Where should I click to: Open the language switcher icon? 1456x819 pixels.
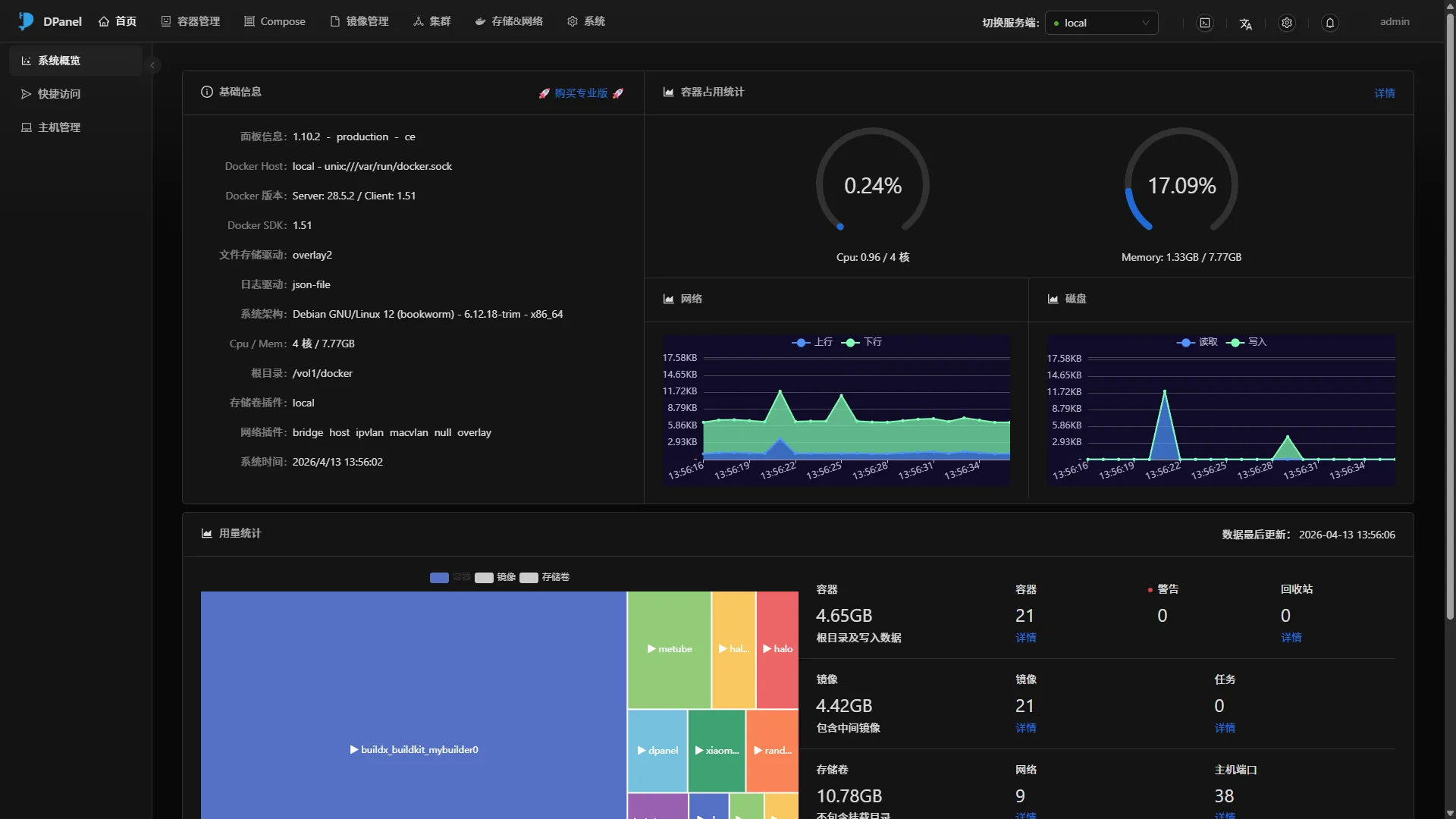(x=1246, y=24)
